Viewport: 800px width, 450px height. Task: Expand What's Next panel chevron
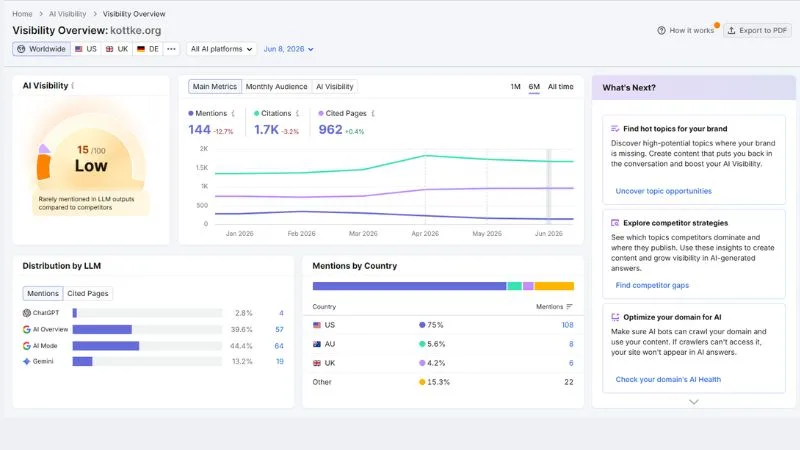[693, 402]
